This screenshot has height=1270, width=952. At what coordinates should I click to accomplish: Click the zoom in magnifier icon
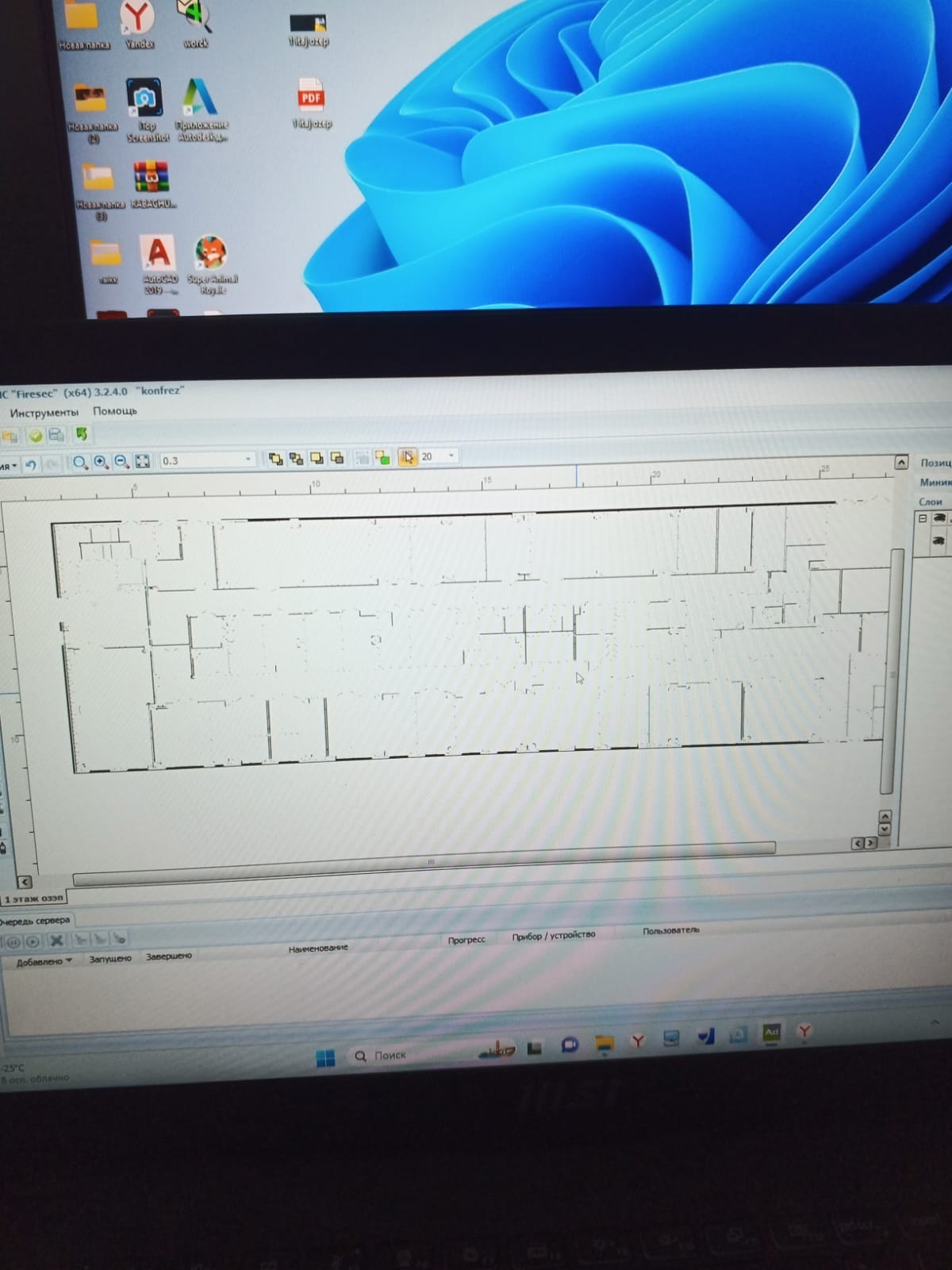tap(101, 462)
